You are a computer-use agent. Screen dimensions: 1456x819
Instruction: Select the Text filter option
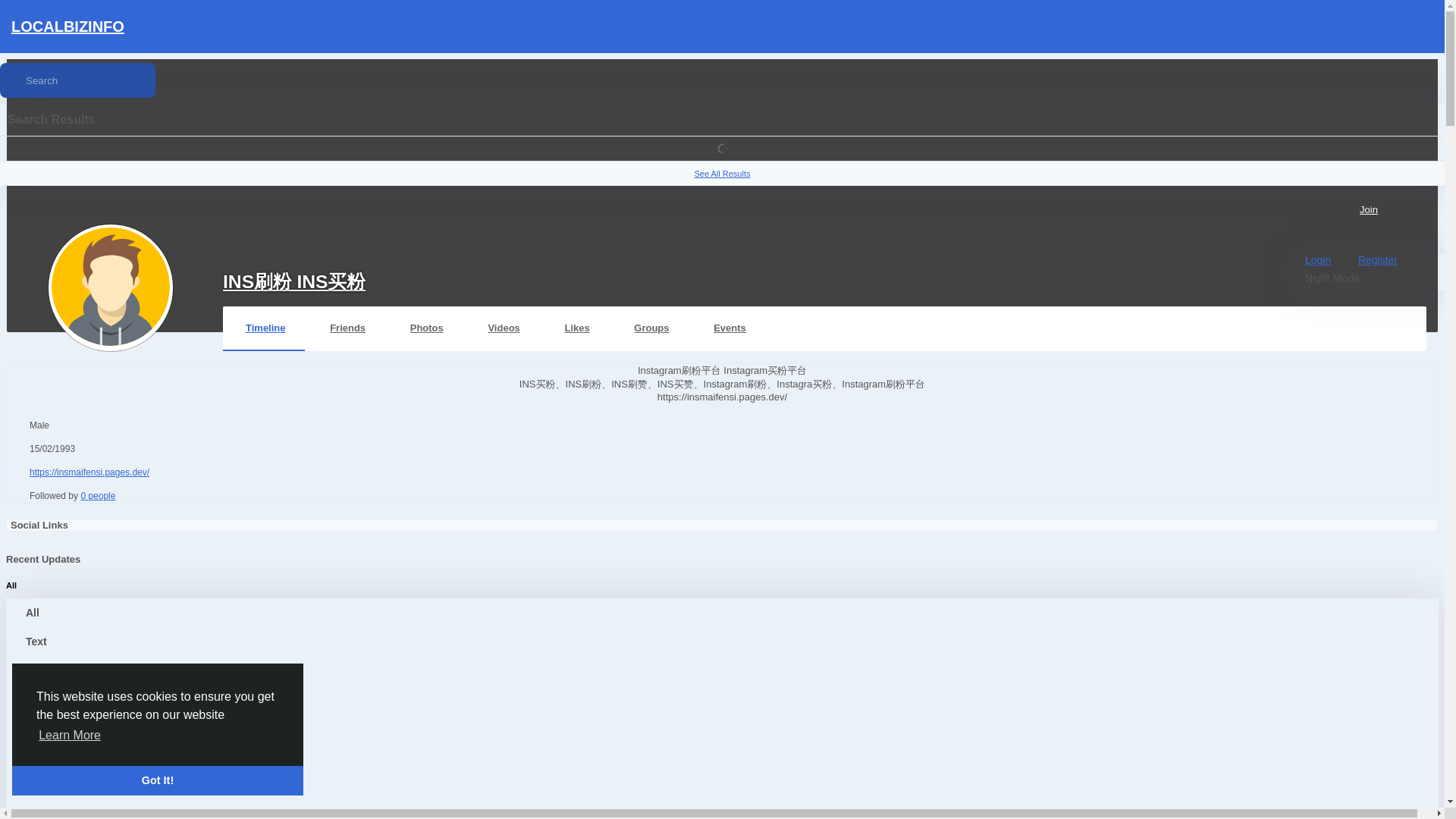coord(36,642)
